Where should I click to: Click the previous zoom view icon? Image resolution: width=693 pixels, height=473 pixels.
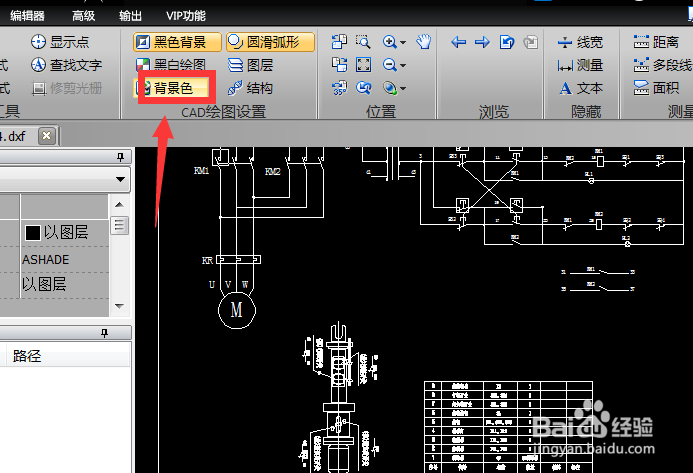tap(363, 88)
